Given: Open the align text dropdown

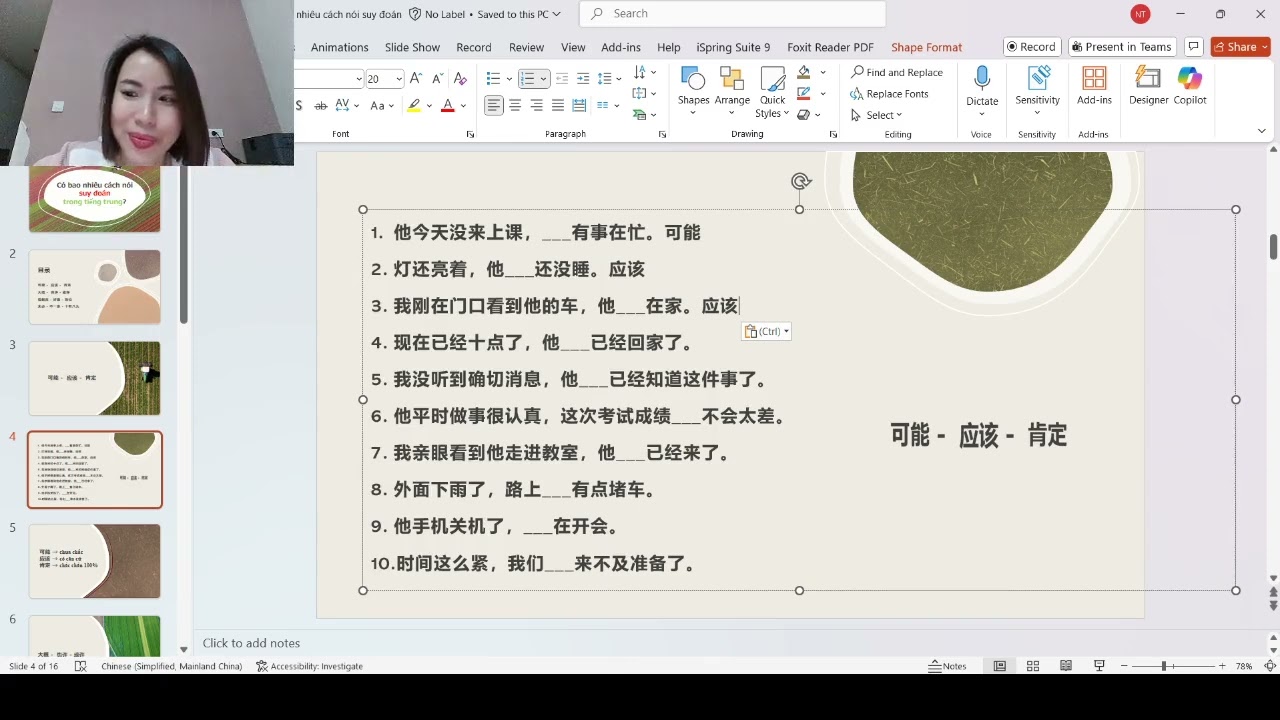Looking at the screenshot, I should click(x=645, y=94).
